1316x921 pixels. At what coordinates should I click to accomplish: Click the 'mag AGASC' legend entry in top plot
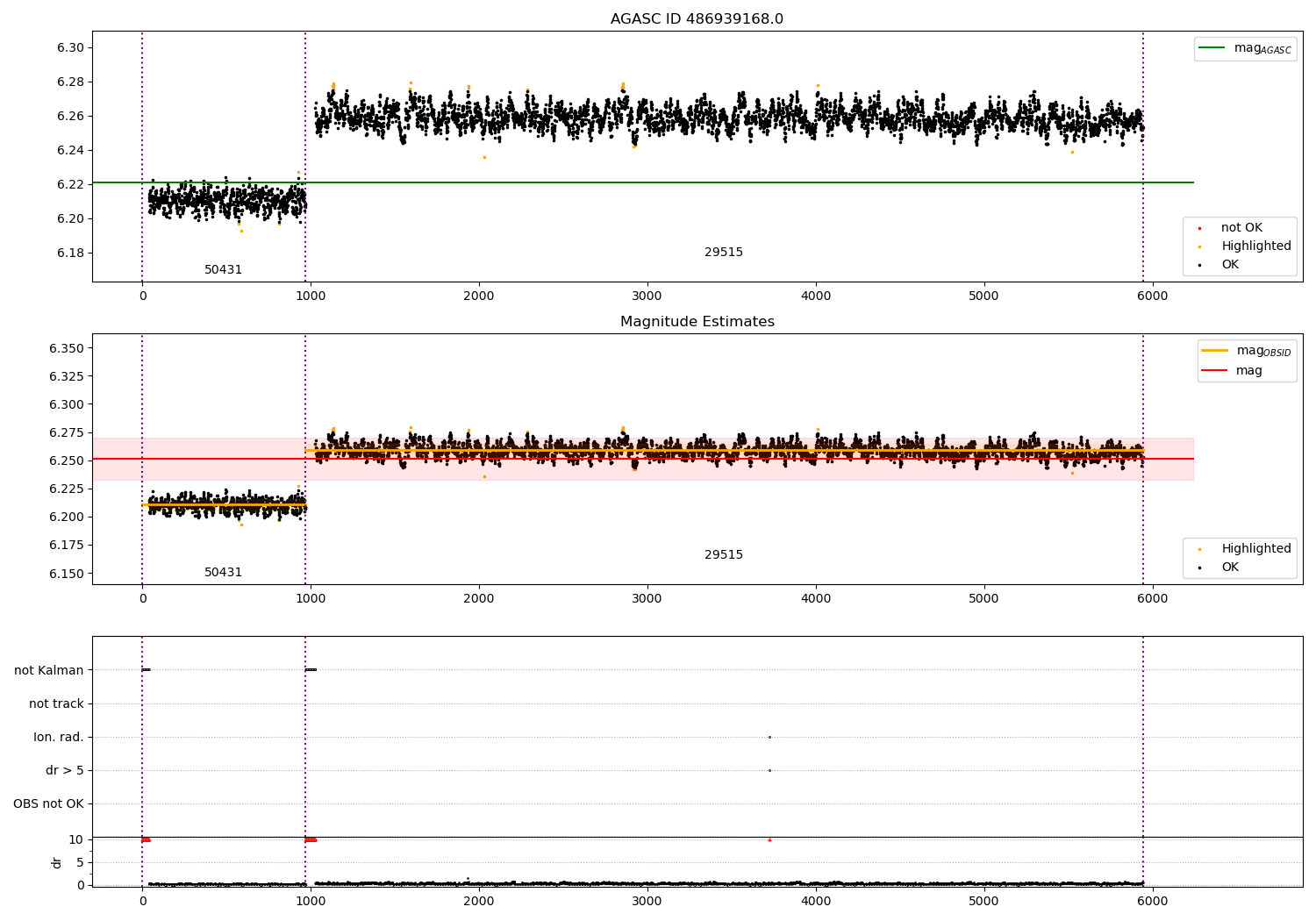click(x=1246, y=48)
